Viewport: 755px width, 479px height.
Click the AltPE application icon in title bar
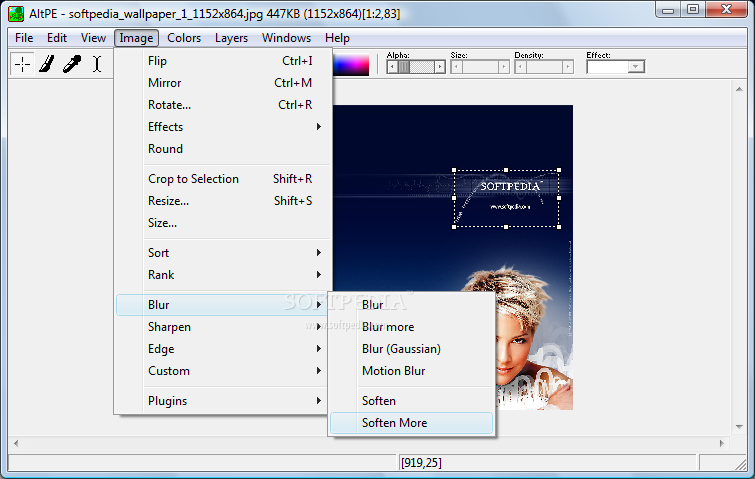pos(16,13)
